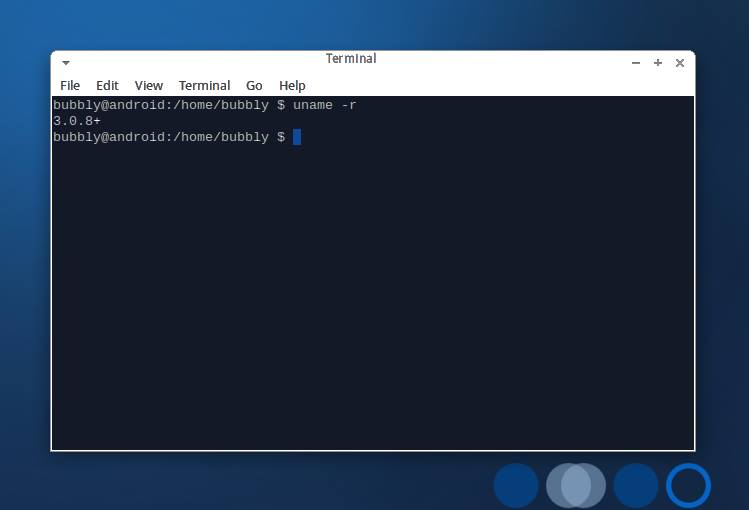
Task: Open the window menu arrow in title bar
Action: pyautogui.click(x=66, y=63)
